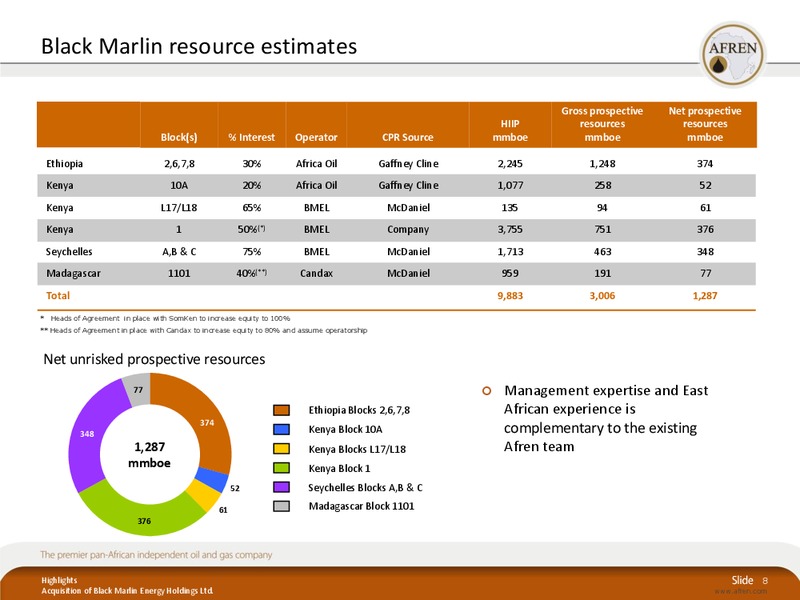Screen dimensions: 800x600
Task: Click HIIP value 1,077
Action: (510, 186)
